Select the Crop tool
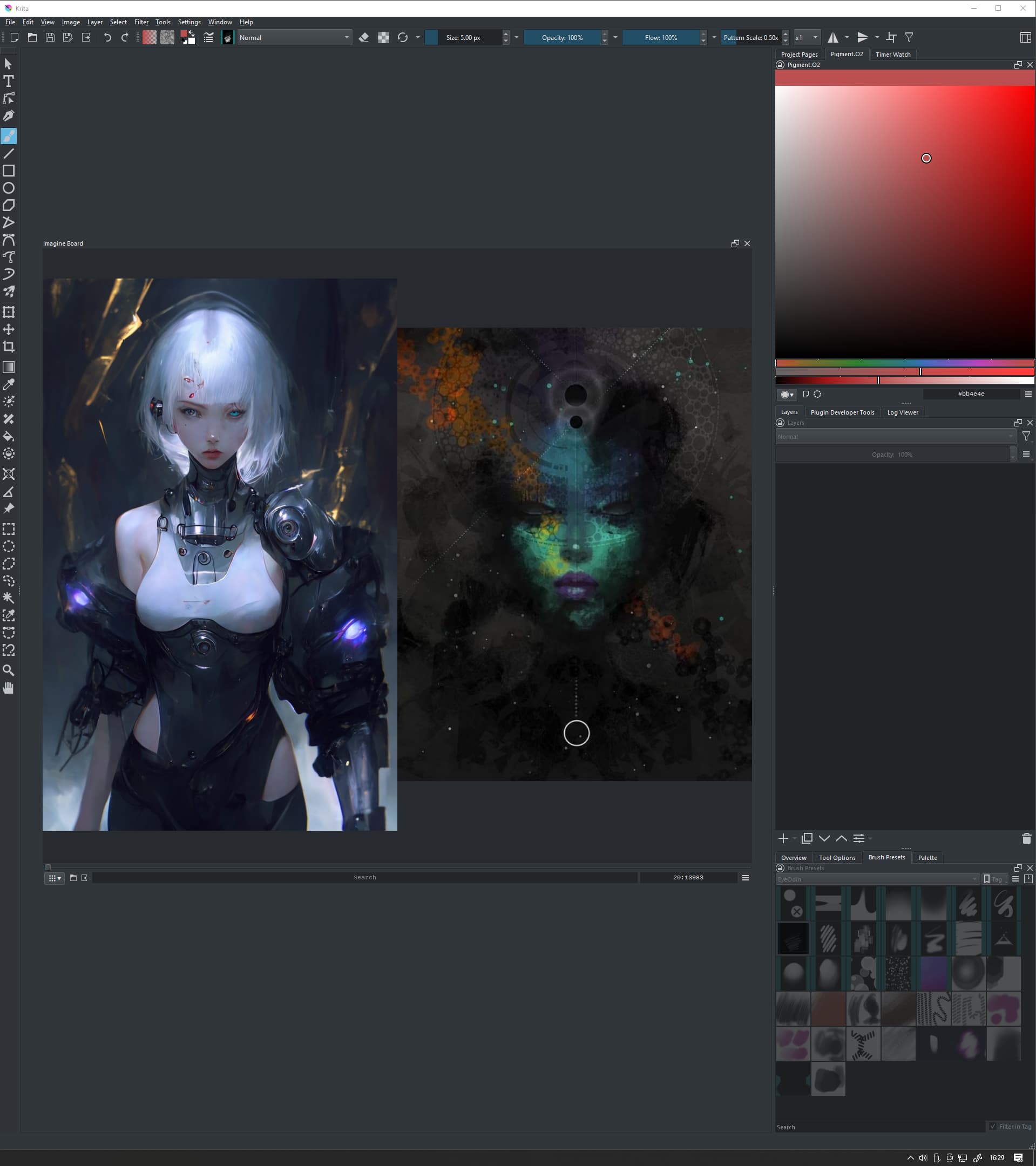Screen dimensions: 1036x1166 pyautogui.click(x=9, y=347)
